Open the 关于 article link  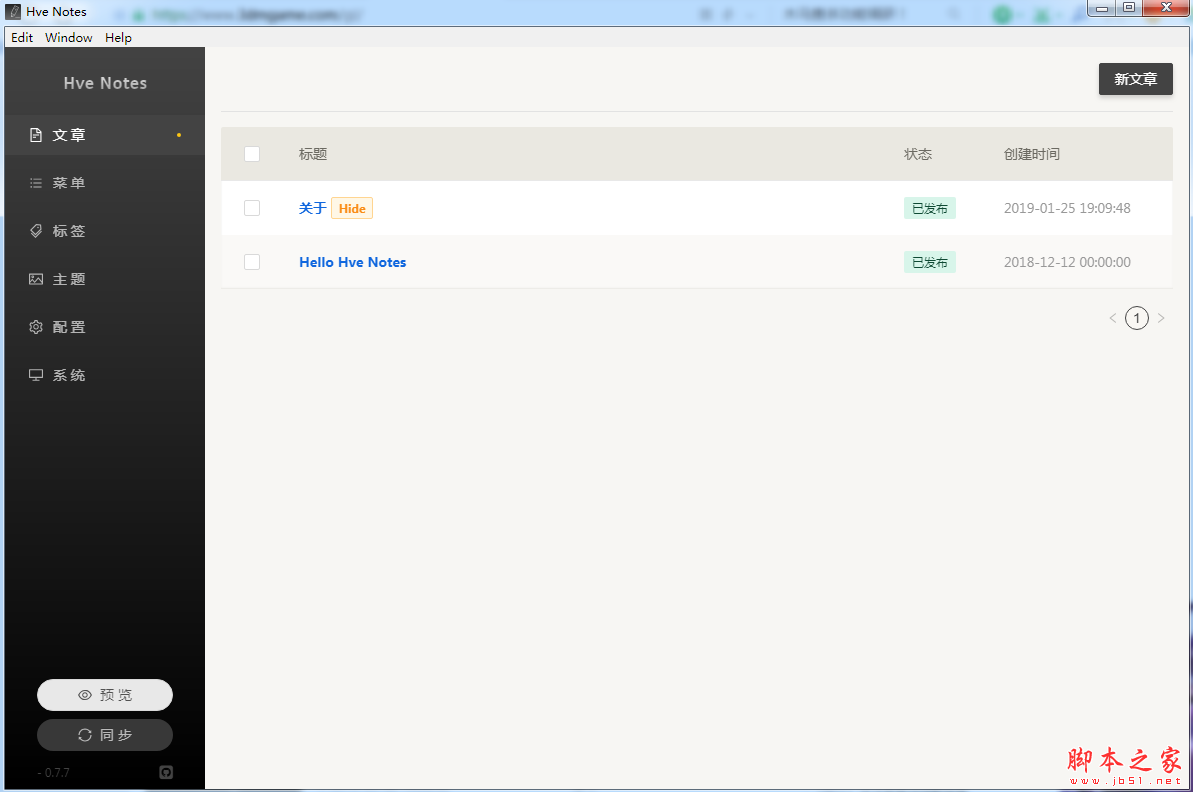point(313,208)
